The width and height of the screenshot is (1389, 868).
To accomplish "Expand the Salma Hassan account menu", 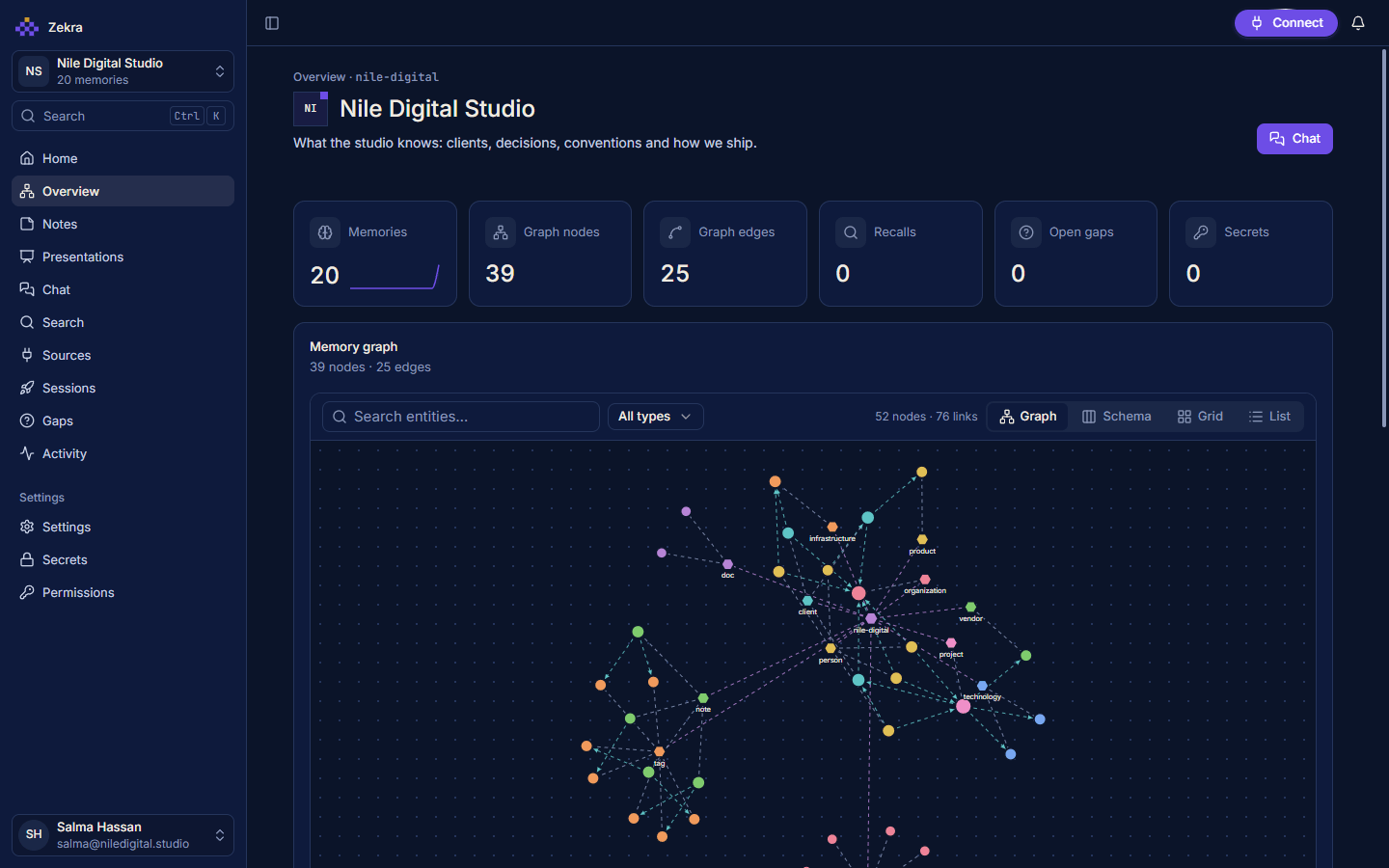I will 123,835.
